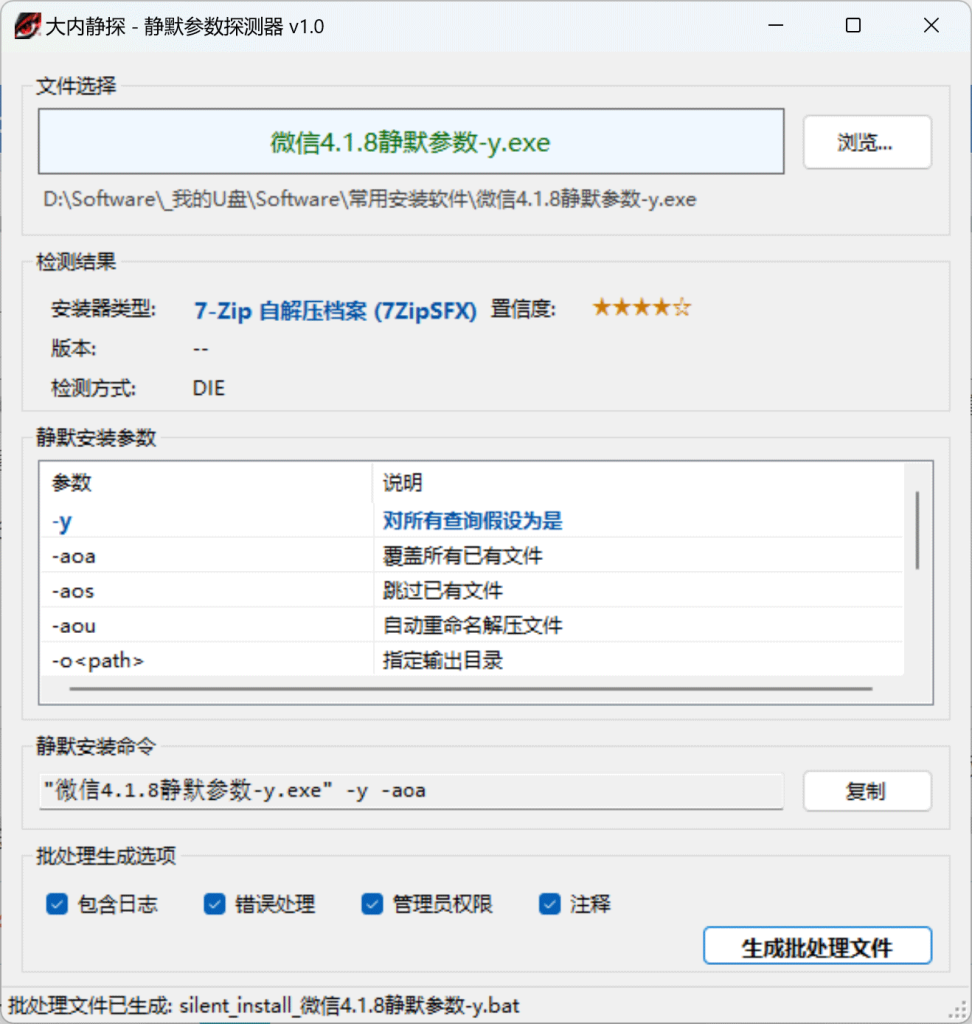Screen dimensions: 972x1024
Task: Click description 自动重命名解压文件
Action: point(472,626)
